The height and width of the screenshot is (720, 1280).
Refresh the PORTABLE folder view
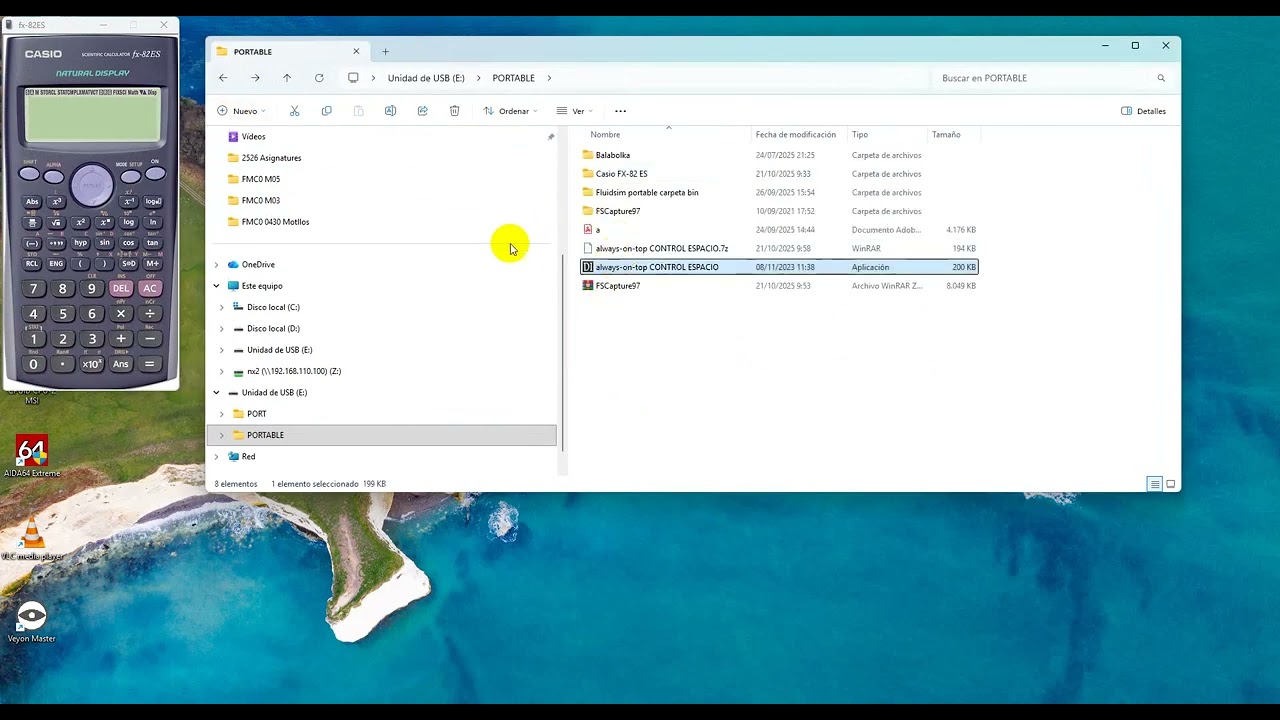pyautogui.click(x=319, y=78)
